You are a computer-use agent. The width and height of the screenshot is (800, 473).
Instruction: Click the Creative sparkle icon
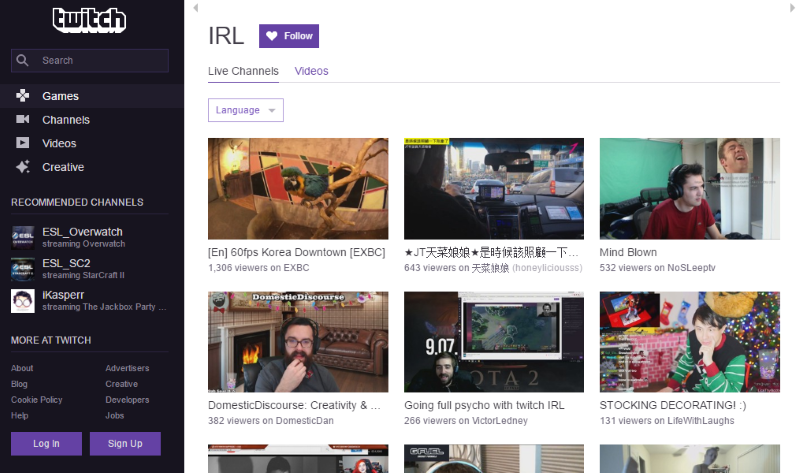(x=22, y=167)
